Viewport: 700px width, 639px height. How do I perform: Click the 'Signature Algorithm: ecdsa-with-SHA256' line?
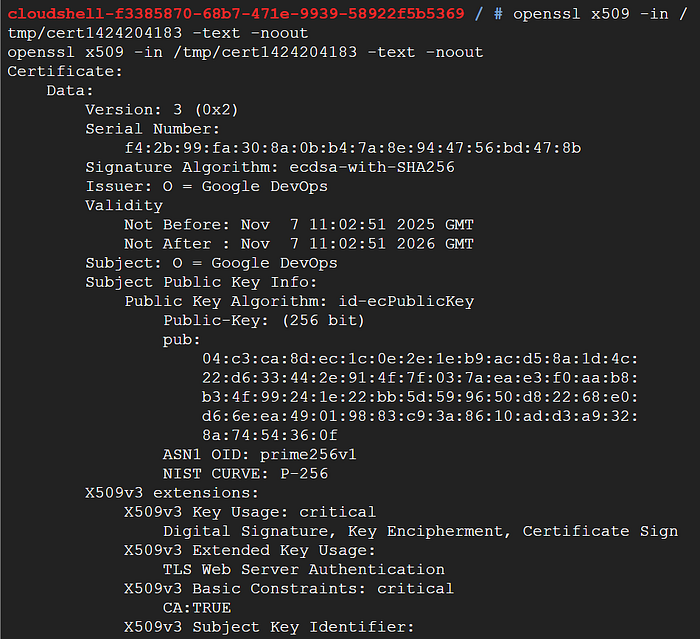pos(270,167)
